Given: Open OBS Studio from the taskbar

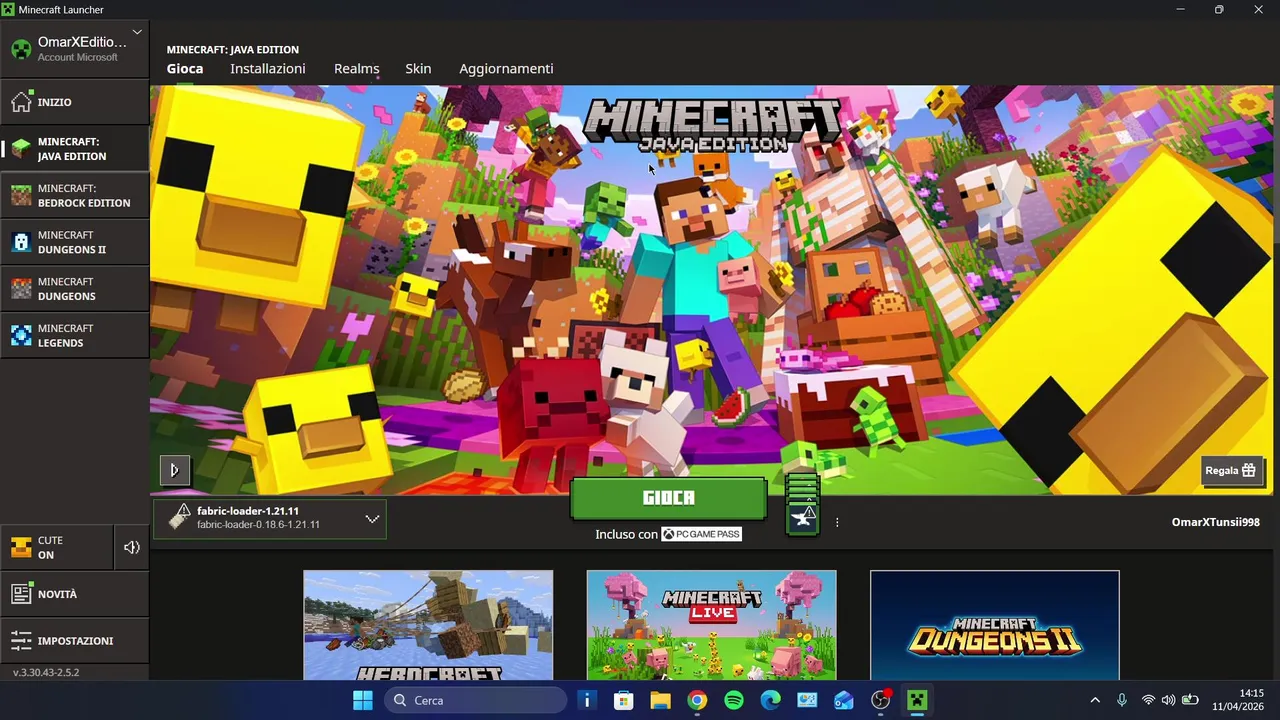Looking at the screenshot, I should 880,700.
